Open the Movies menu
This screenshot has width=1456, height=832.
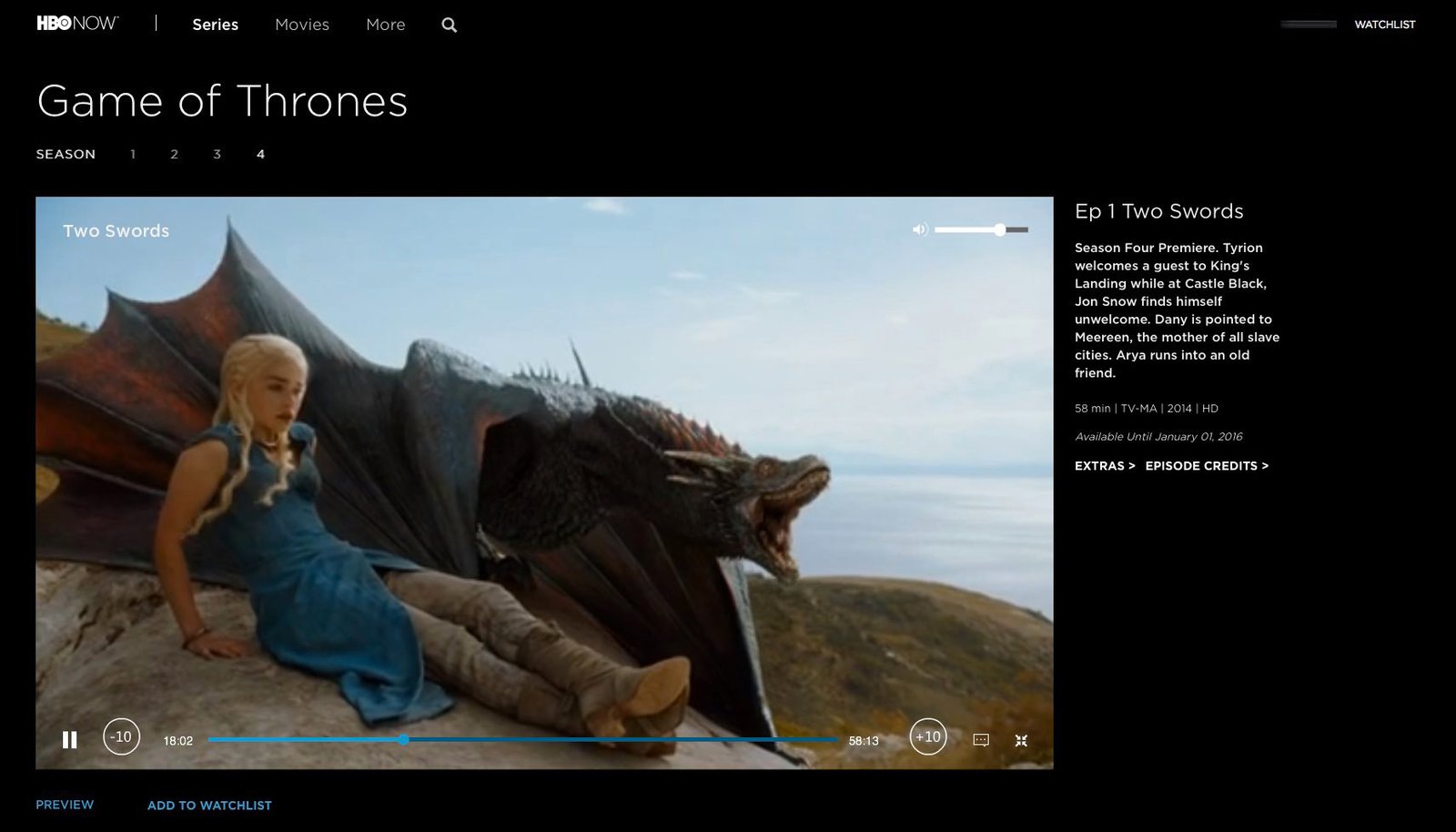[x=302, y=25]
